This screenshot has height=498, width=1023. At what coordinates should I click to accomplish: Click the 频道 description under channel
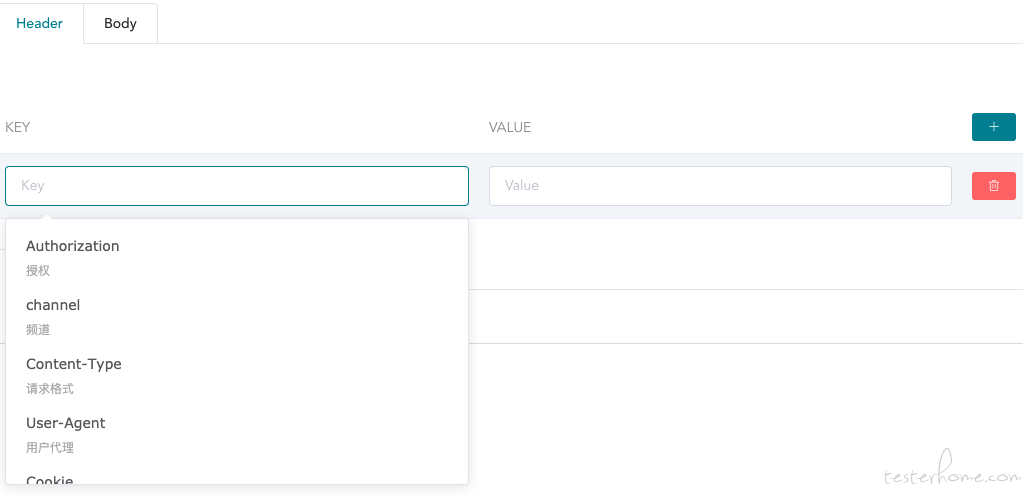[38, 330]
